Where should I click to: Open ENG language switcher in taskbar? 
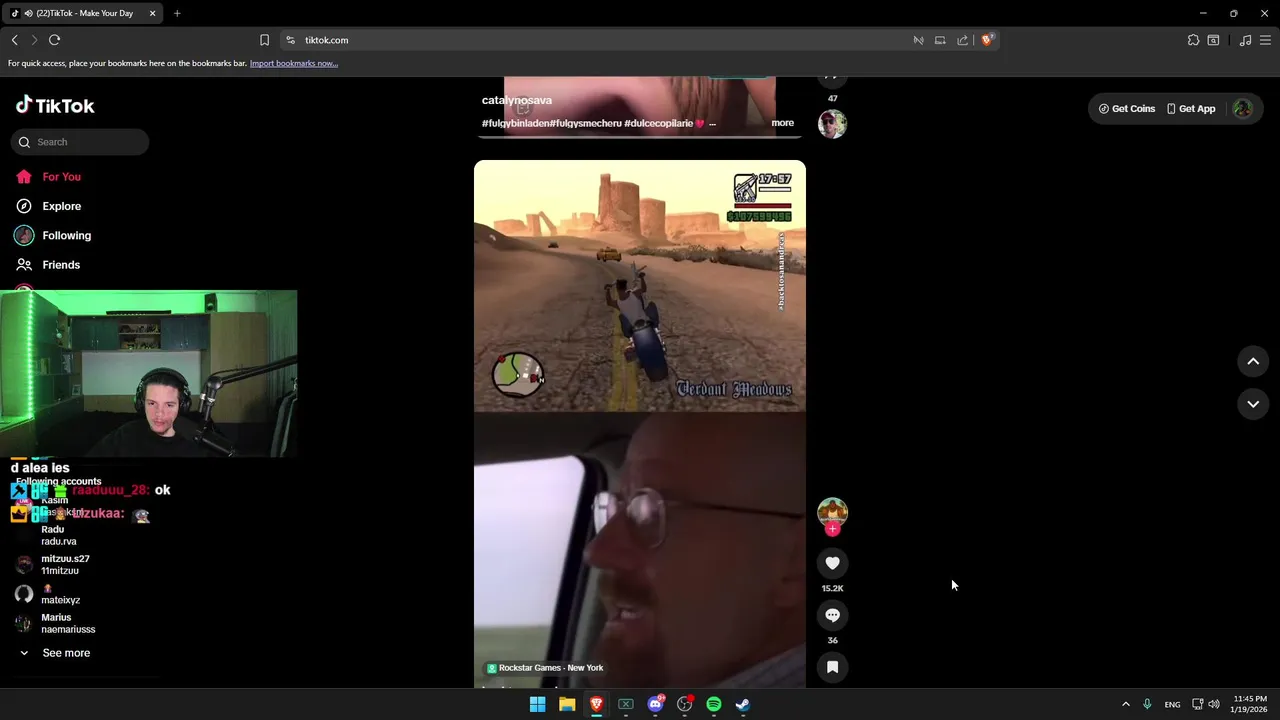point(1172,704)
